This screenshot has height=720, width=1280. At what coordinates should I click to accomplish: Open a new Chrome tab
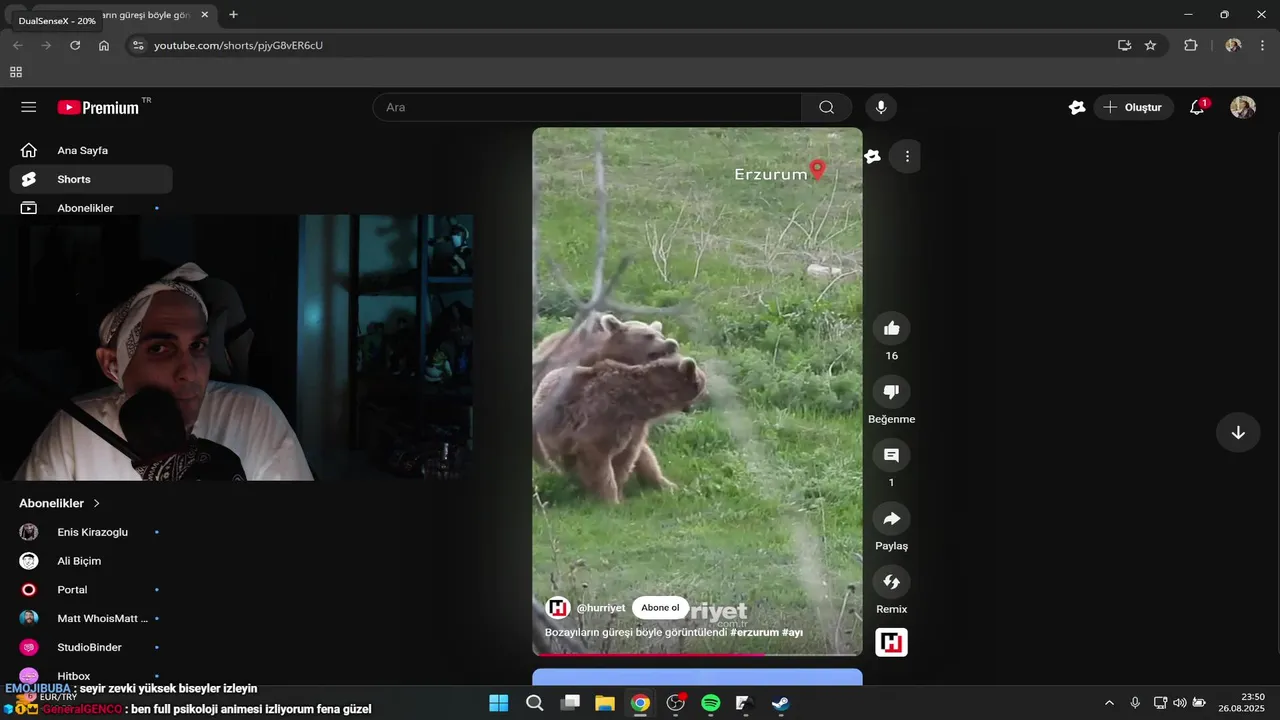233,15
